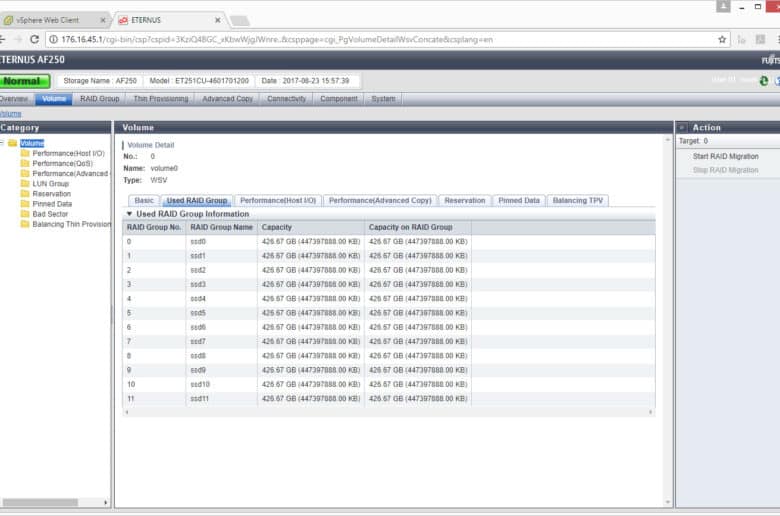Screen dimensions: 780x516
Task: Open the RAID Group menu tab
Action: (x=99, y=99)
